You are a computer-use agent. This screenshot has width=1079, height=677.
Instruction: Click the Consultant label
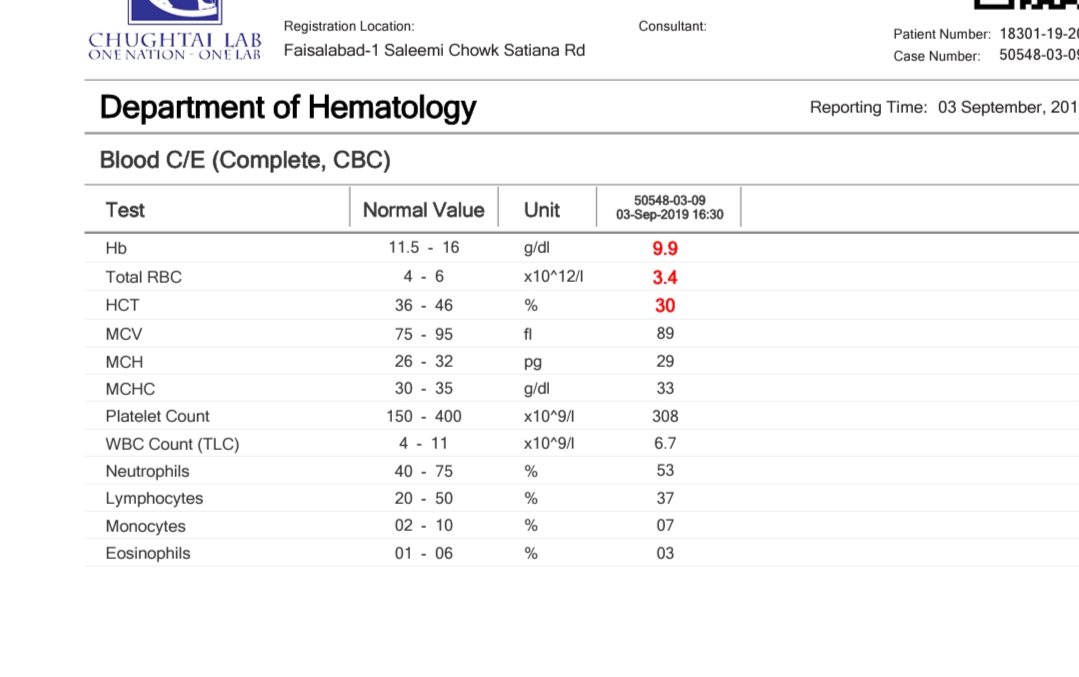point(672,26)
